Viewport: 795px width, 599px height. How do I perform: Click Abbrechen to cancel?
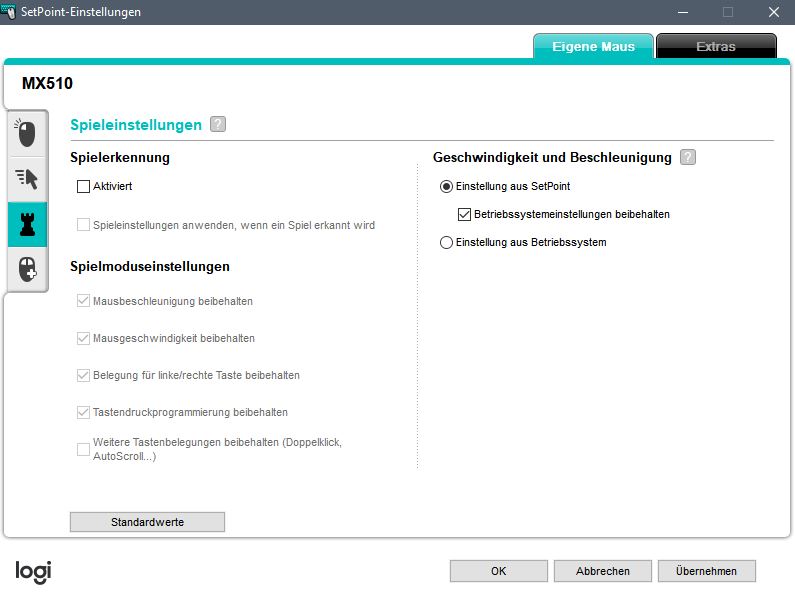coord(603,571)
